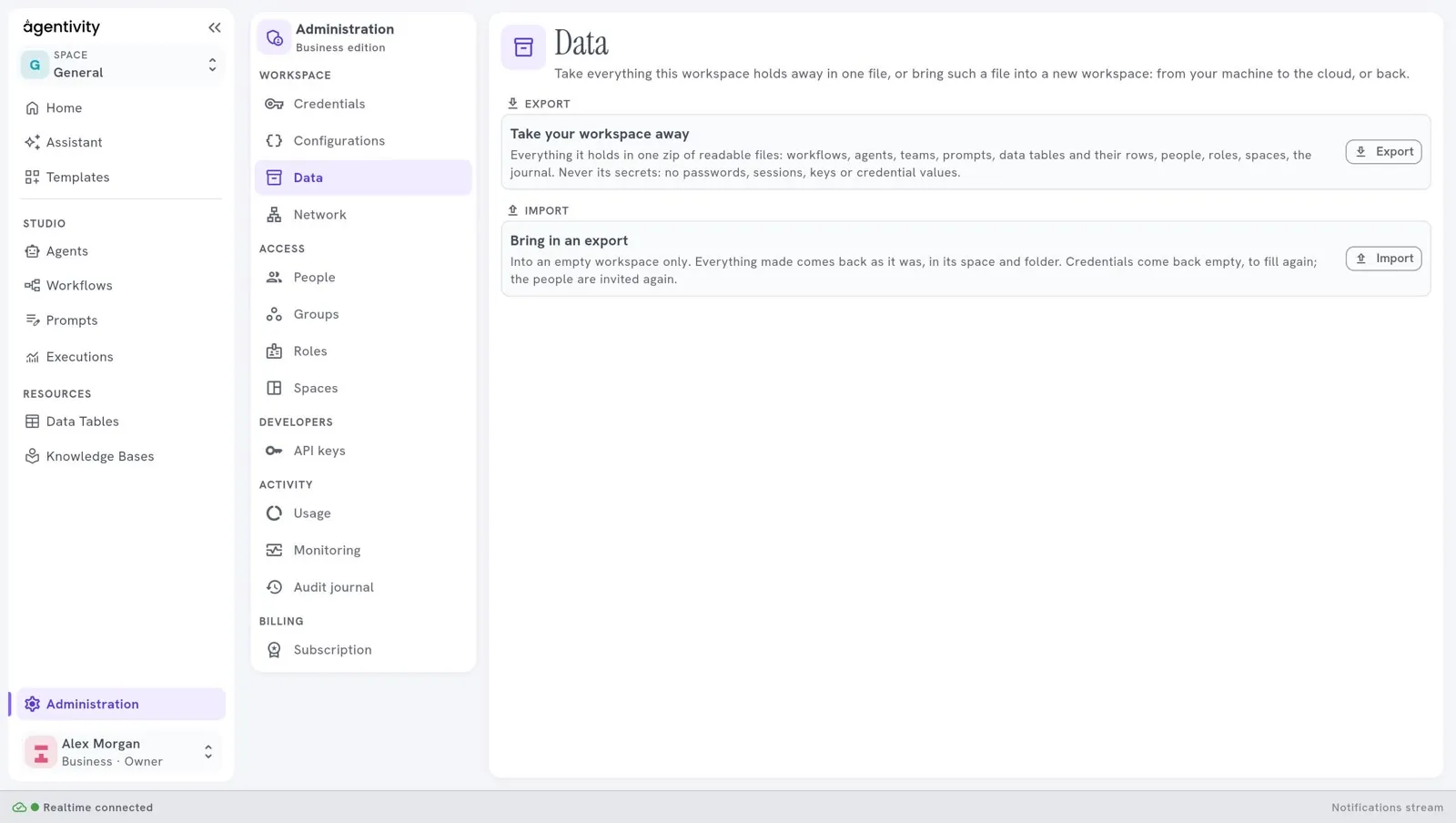Click the "Bring in an export" heading
This screenshot has height=823, width=1456.
point(569,240)
